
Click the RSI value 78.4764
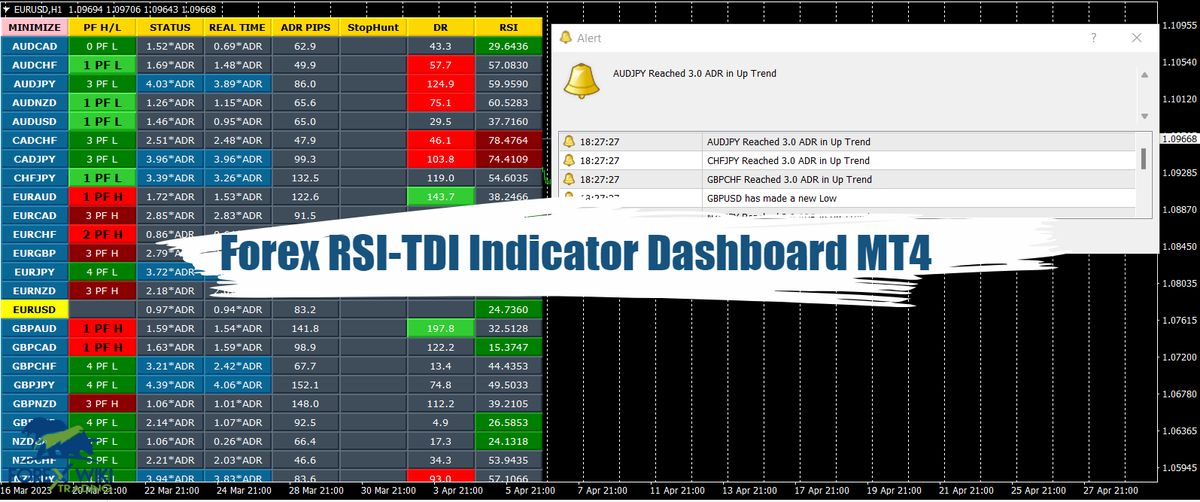tap(509, 140)
